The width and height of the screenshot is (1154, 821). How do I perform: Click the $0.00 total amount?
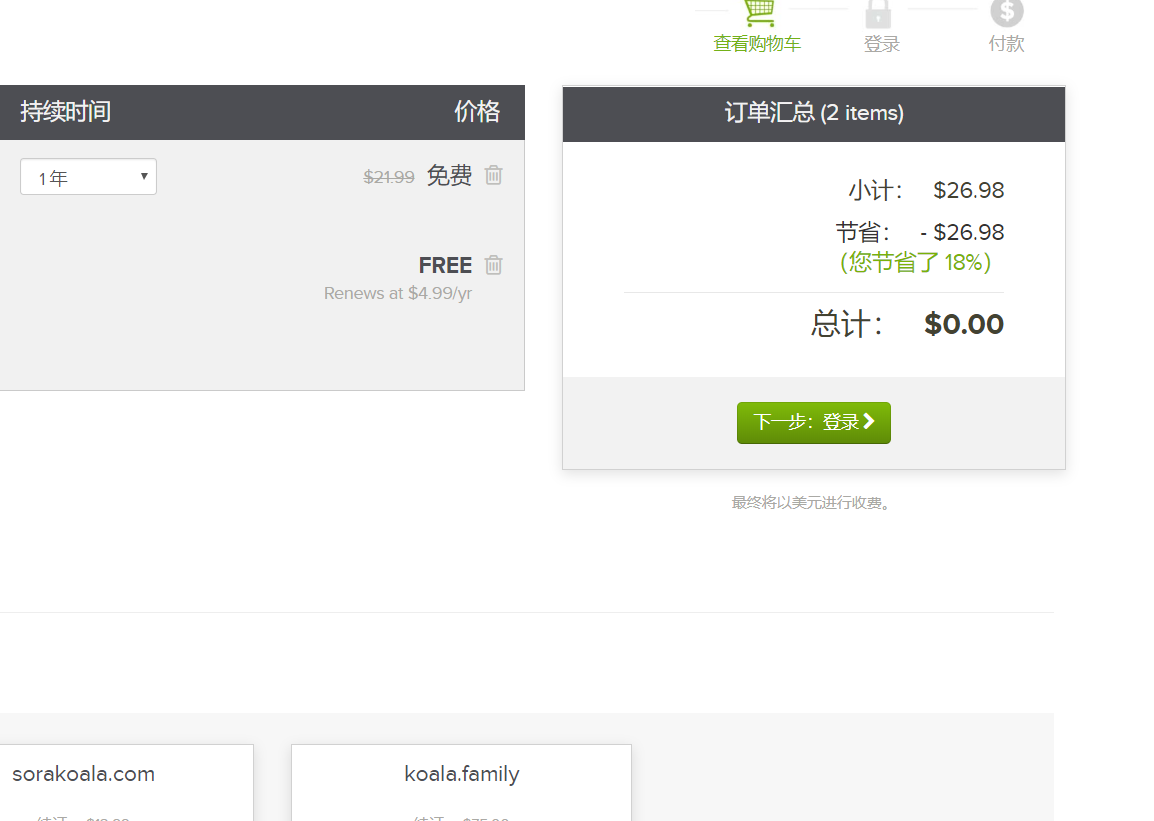(963, 323)
